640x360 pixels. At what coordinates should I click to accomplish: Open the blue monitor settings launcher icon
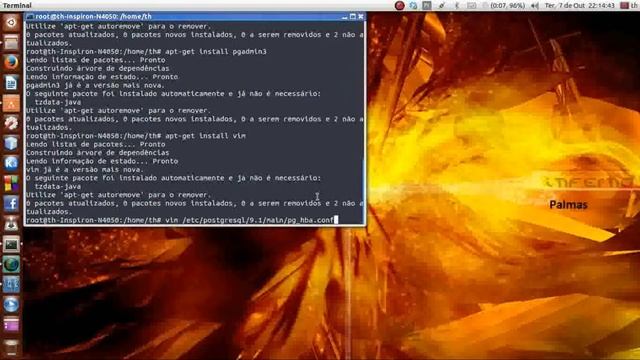[11, 284]
